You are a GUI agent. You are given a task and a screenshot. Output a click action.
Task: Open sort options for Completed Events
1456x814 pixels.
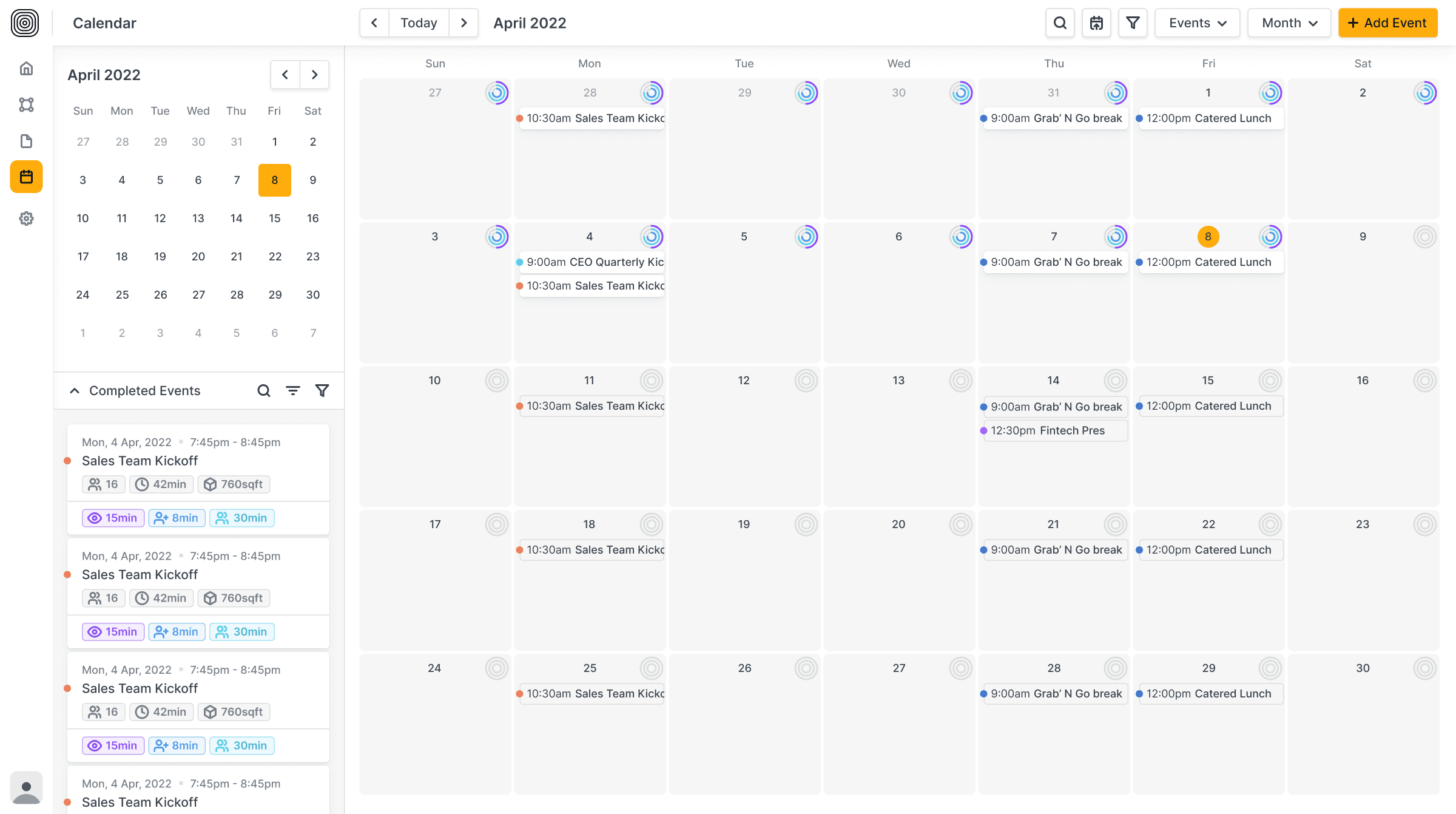tap(293, 391)
